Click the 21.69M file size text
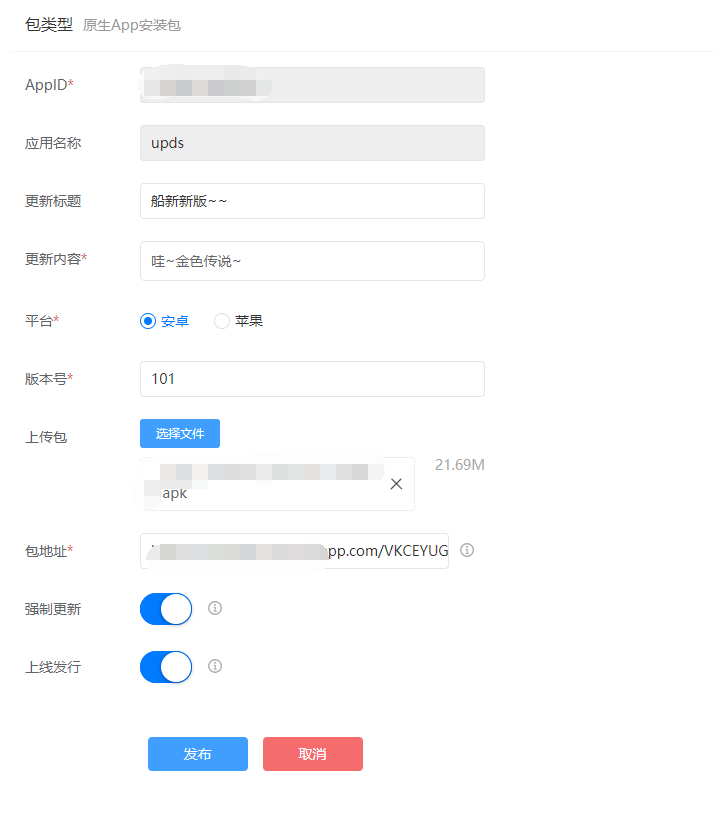 point(460,465)
